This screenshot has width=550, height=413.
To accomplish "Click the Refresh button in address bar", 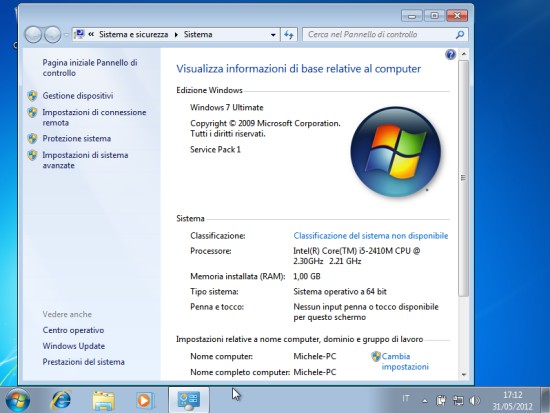I will 289,34.
